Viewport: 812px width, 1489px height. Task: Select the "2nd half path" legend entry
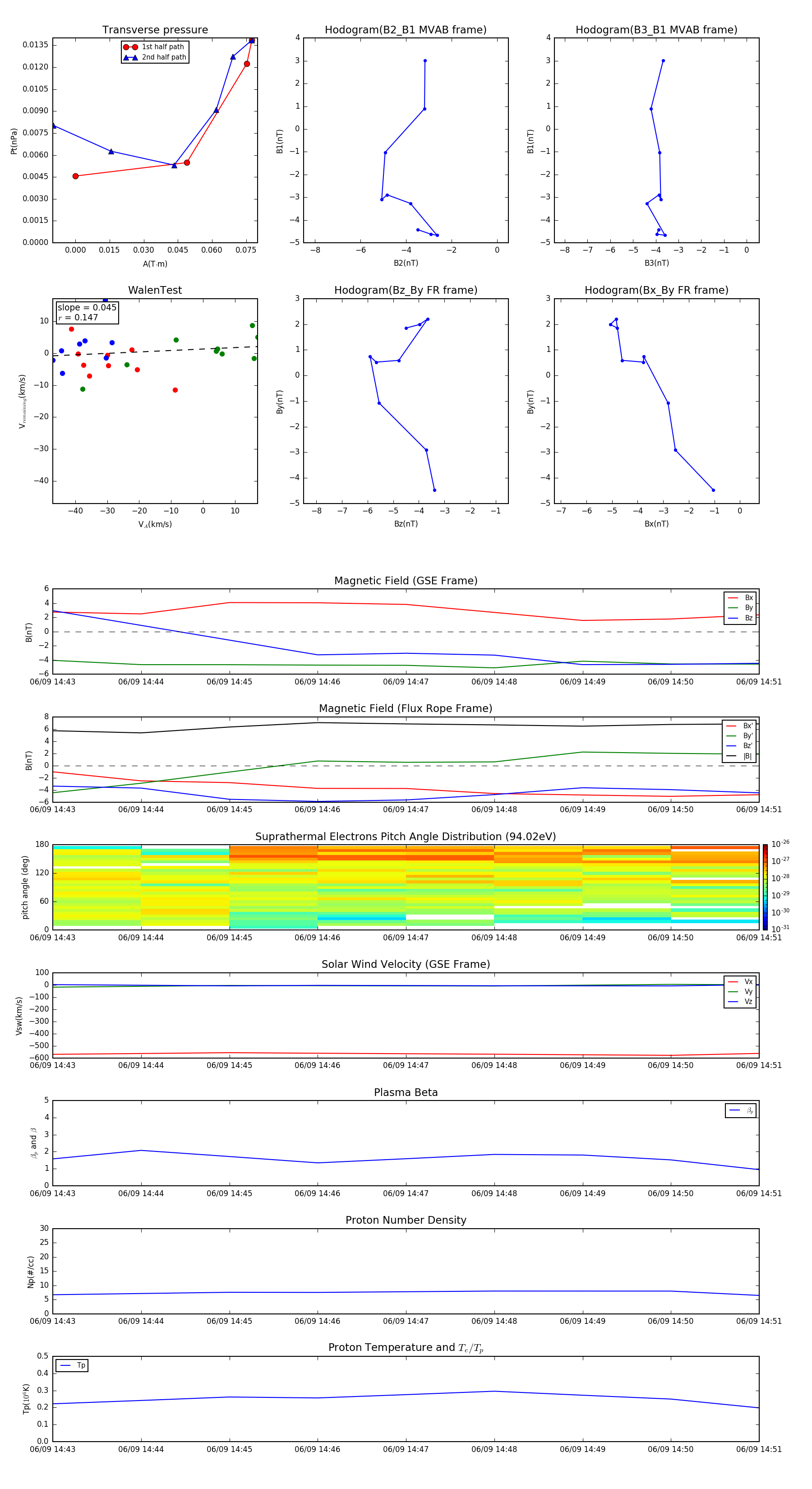[x=155, y=57]
